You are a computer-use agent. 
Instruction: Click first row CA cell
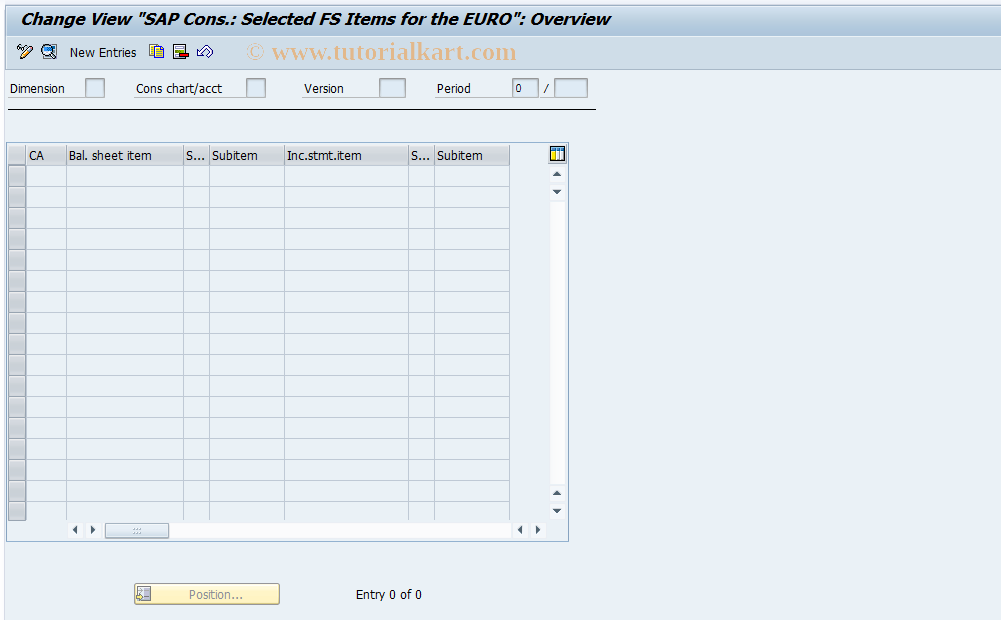[x=46, y=176]
